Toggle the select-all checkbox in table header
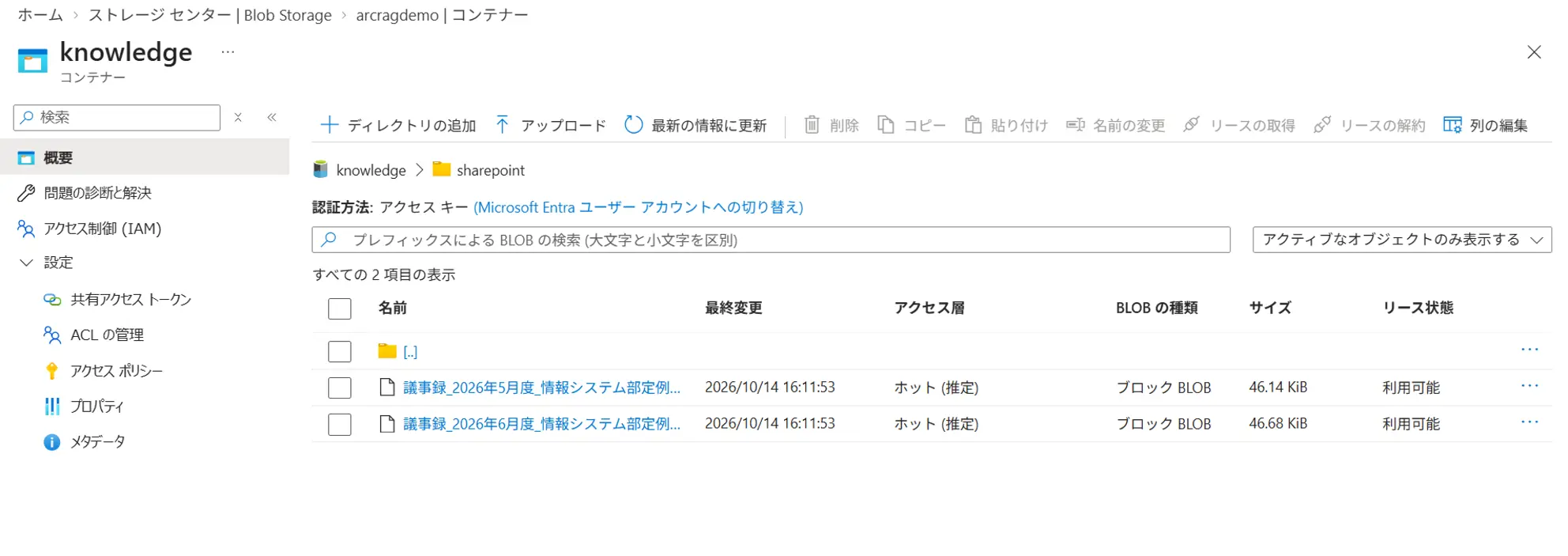 click(x=340, y=308)
